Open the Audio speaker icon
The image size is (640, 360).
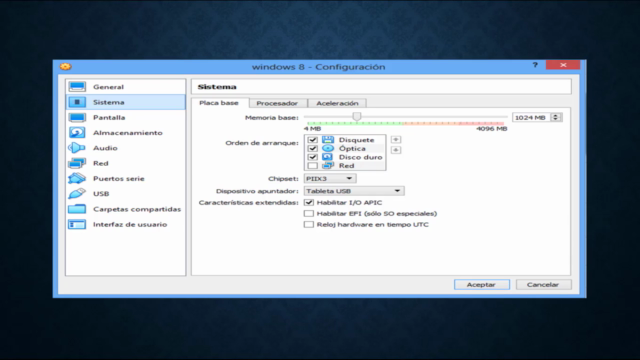tap(77, 148)
